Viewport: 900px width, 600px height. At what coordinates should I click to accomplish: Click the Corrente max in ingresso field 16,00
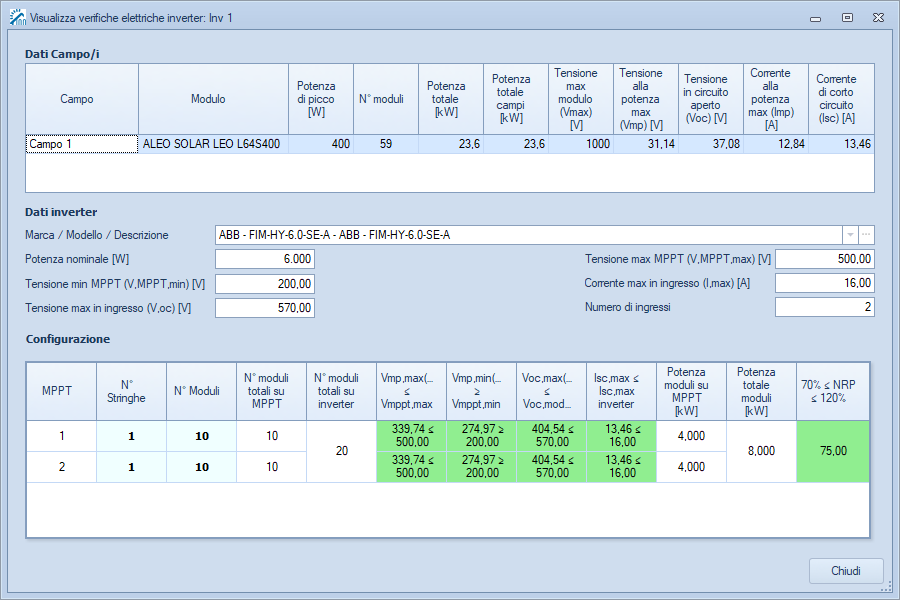(825, 283)
